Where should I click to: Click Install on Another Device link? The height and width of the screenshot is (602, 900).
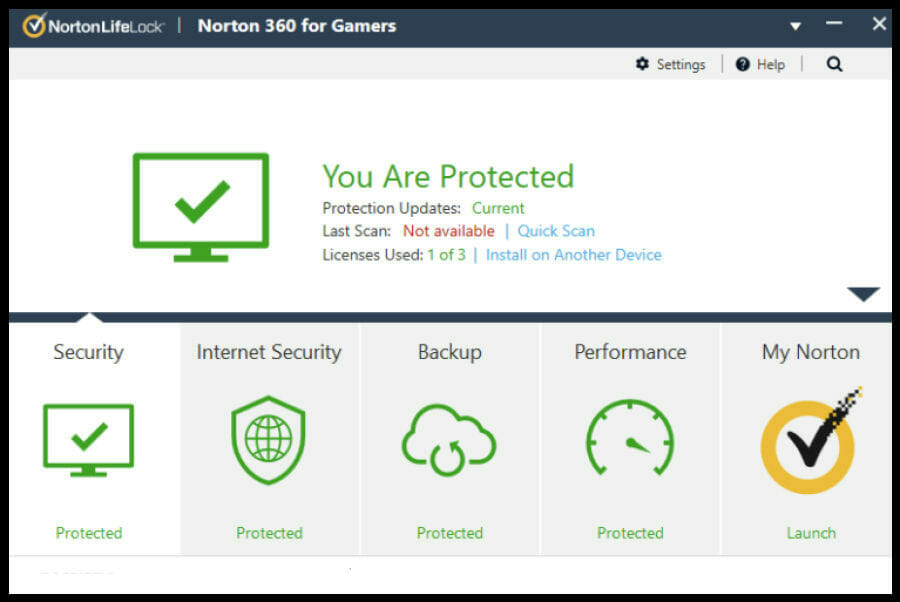[573, 255]
